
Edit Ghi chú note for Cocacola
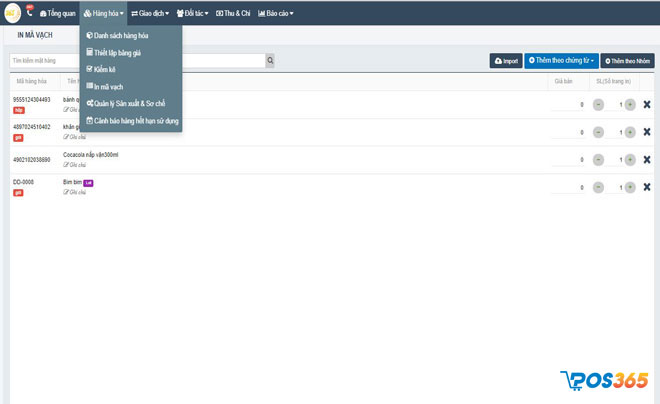click(75, 165)
